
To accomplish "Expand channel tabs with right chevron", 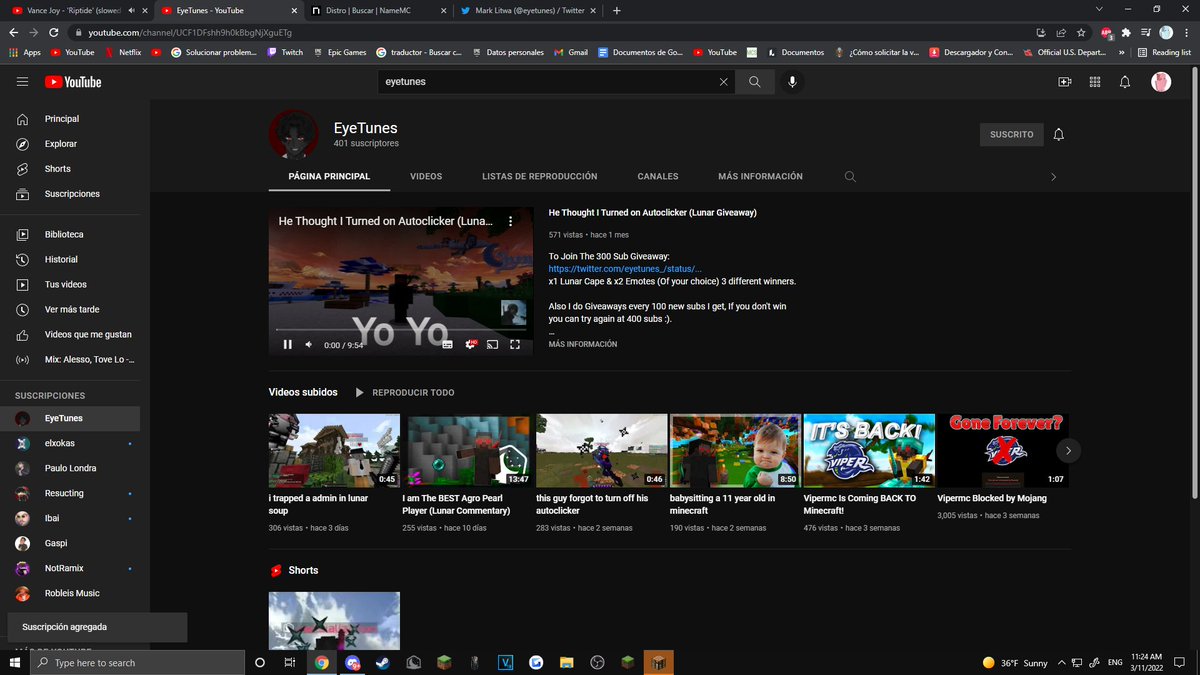I will [x=1053, y=177].
